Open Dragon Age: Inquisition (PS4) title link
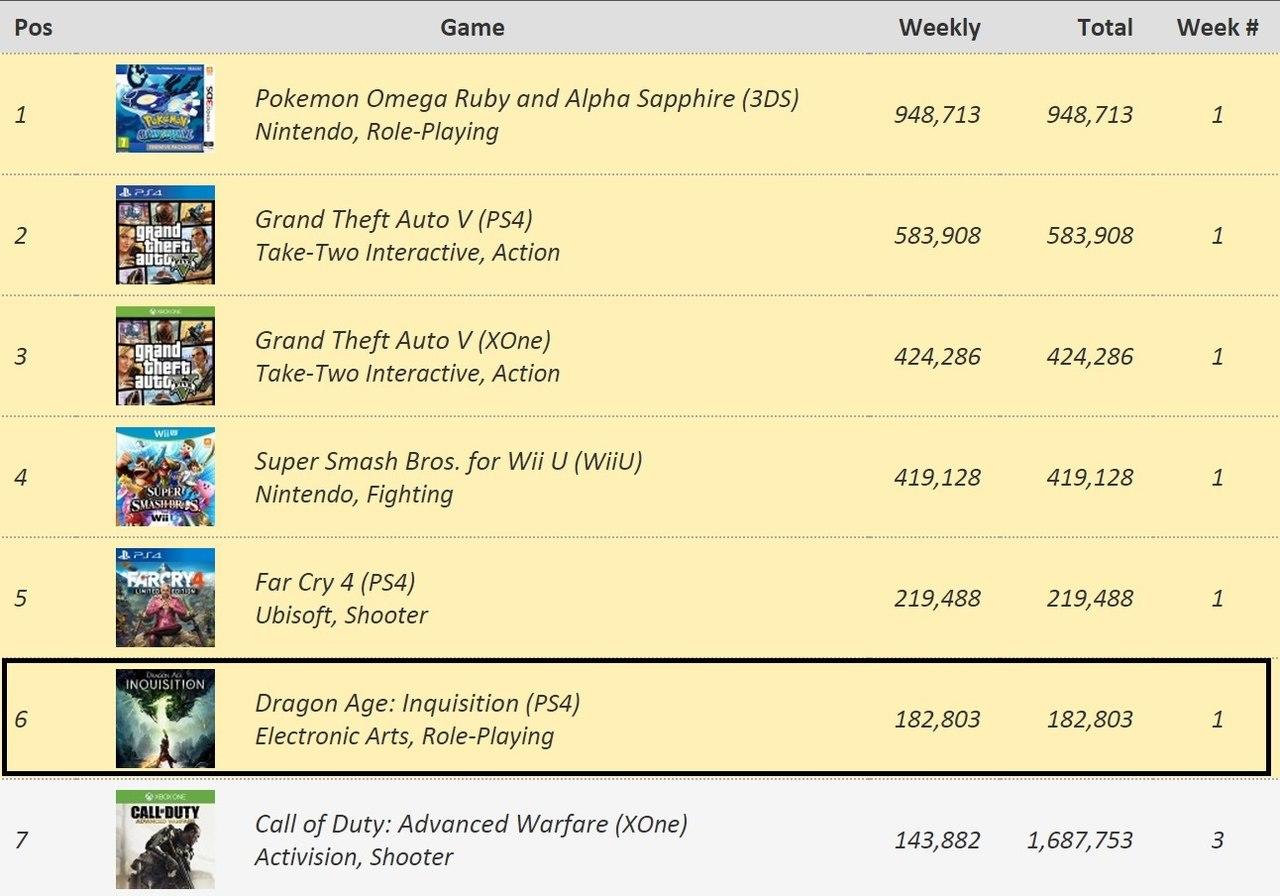1280x896 pixels. 418,704
